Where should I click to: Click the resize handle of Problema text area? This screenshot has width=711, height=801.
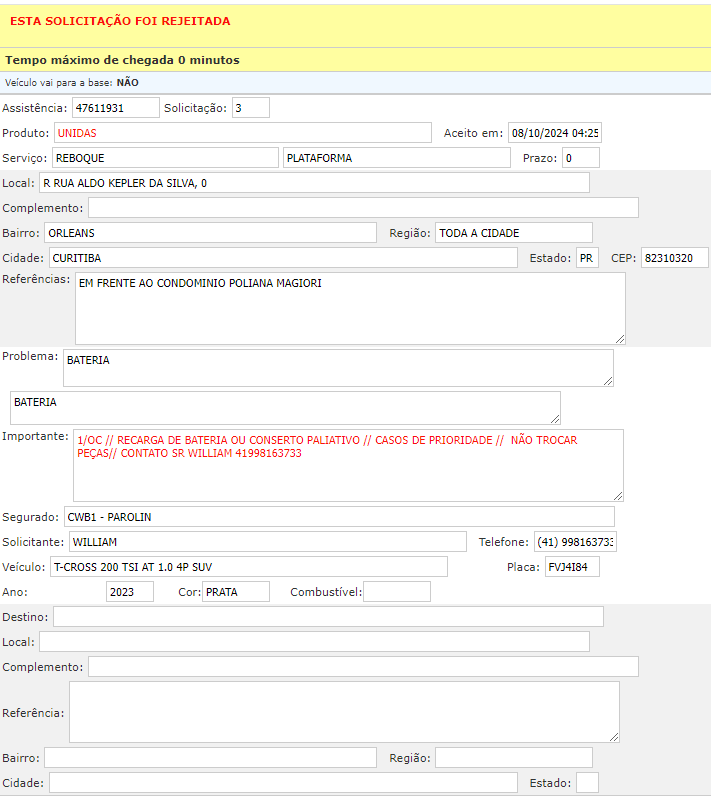[x=607, y=380]
